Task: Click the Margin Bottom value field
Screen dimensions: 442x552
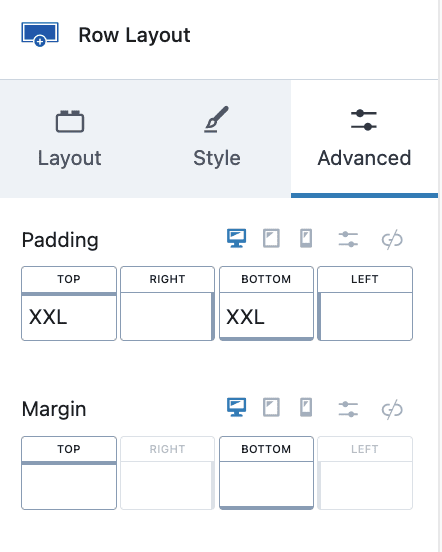Action: pyautogui.click(x=266, y=484)
